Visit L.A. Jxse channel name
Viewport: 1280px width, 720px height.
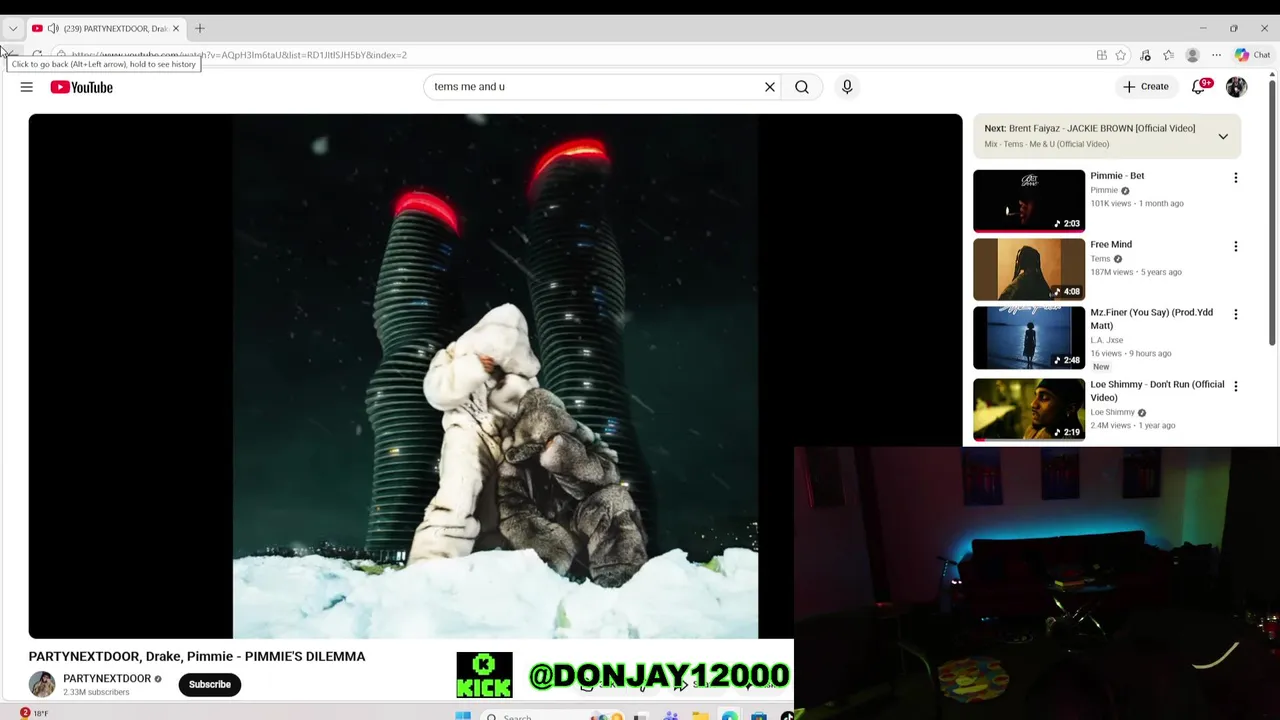pyautogui.click(x=1106, y=340)
